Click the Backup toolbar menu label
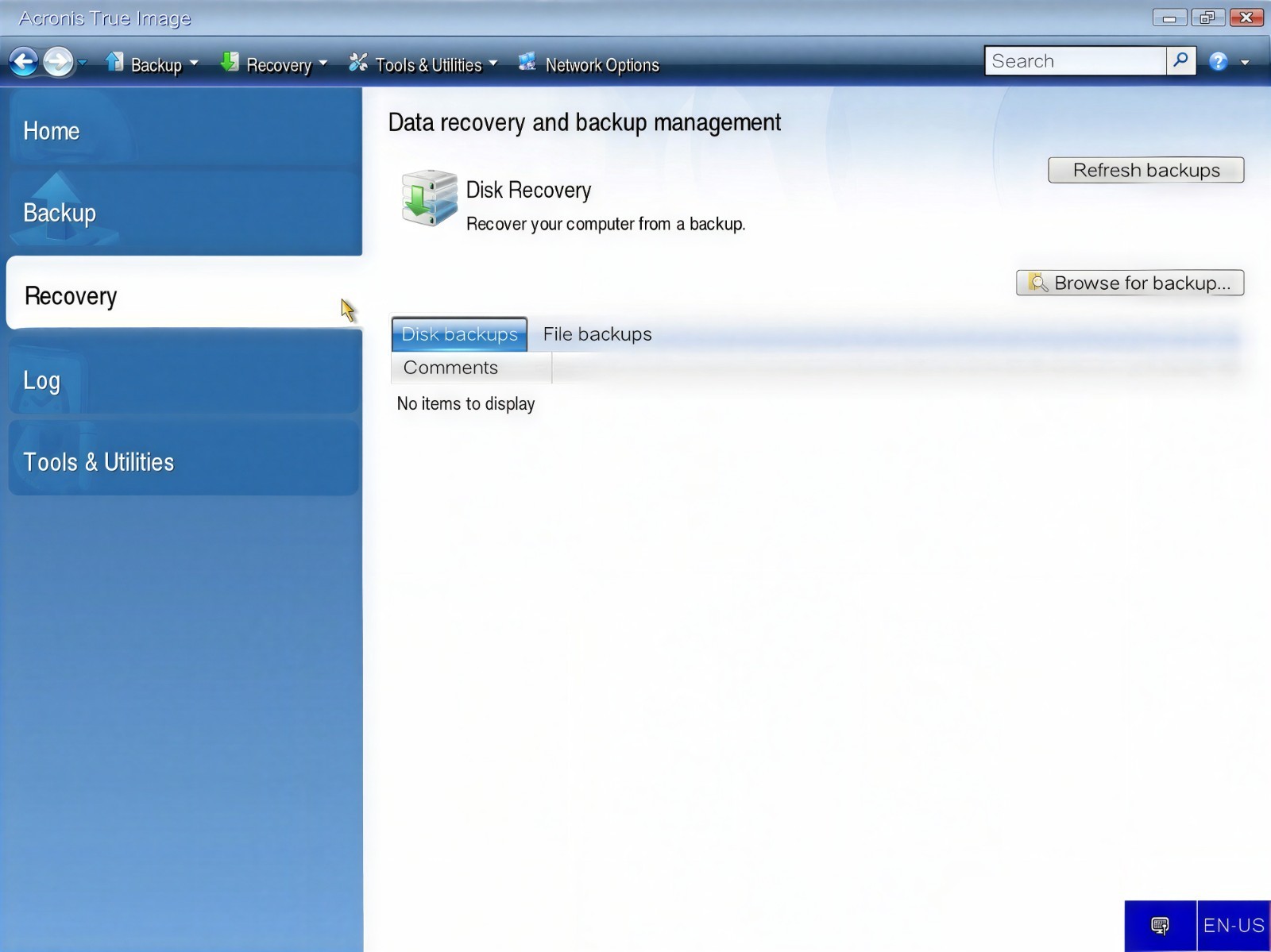 click(x=156, y=65)
